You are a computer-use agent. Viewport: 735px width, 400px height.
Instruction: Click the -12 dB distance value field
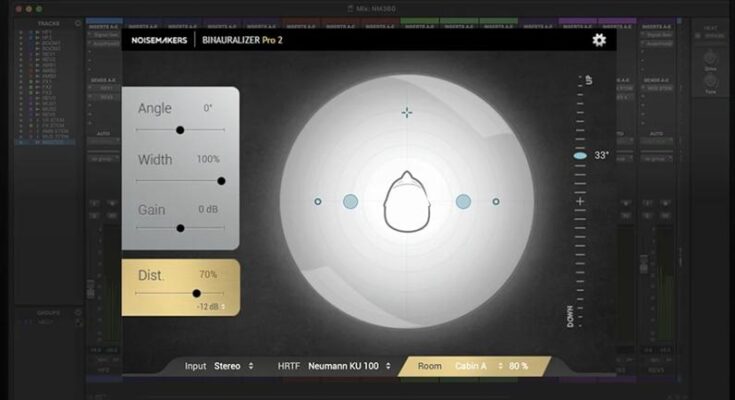click(x=210, y=306)
